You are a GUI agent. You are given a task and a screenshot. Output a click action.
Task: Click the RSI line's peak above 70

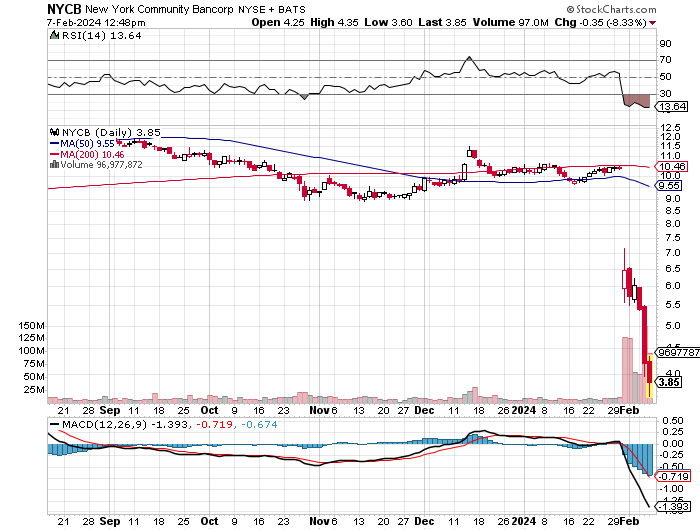click(469, 57)
